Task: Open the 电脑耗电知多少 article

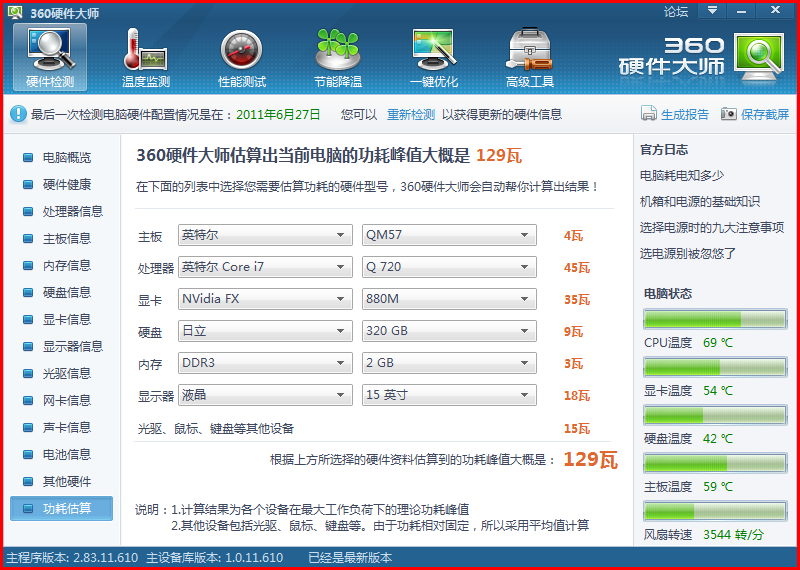Action: click(682, 176)
